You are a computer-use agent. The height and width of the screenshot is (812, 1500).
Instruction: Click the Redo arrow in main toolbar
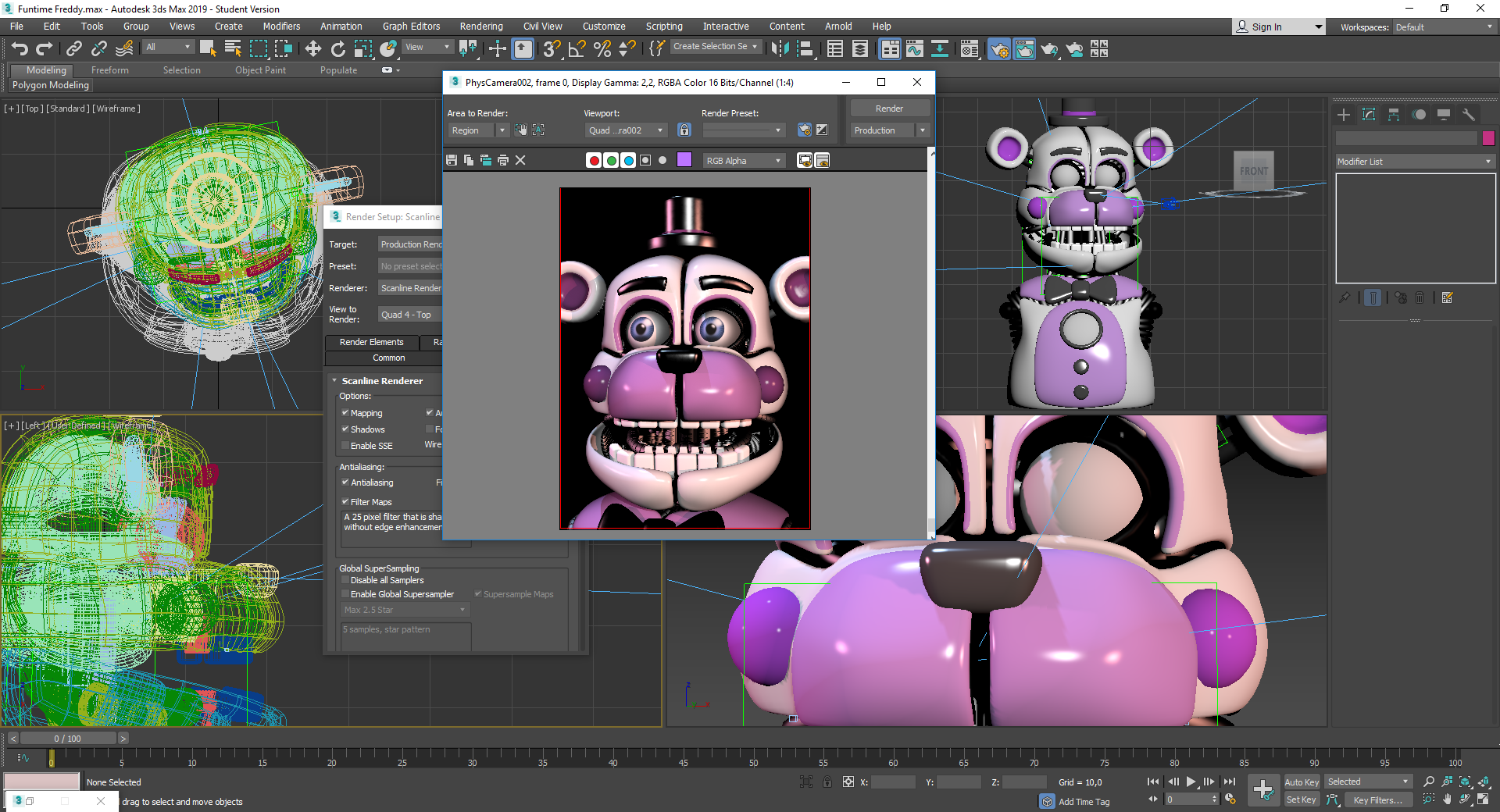[x=45, y=49]
